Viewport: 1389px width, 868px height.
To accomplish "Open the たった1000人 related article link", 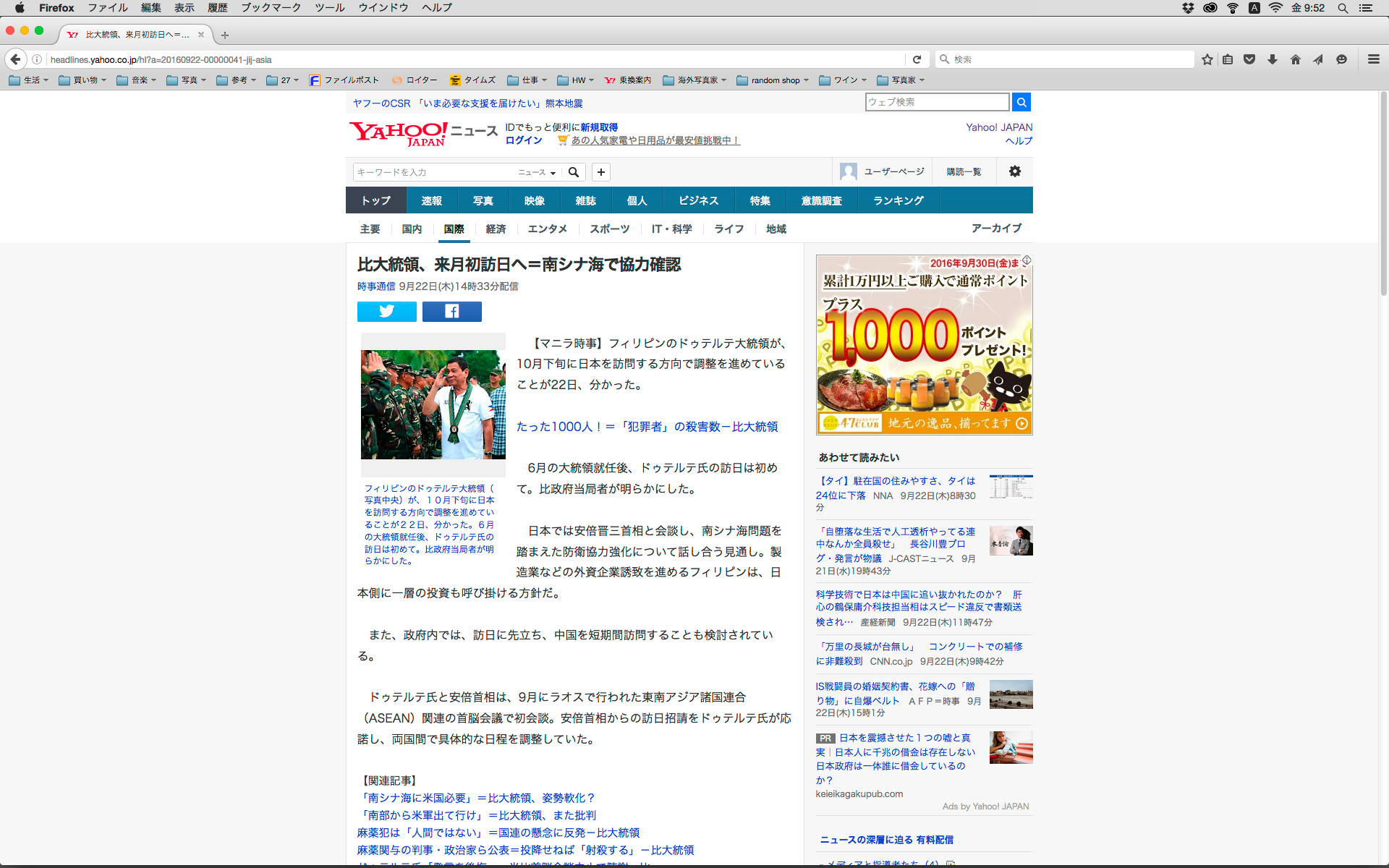I will pos(647,427).
